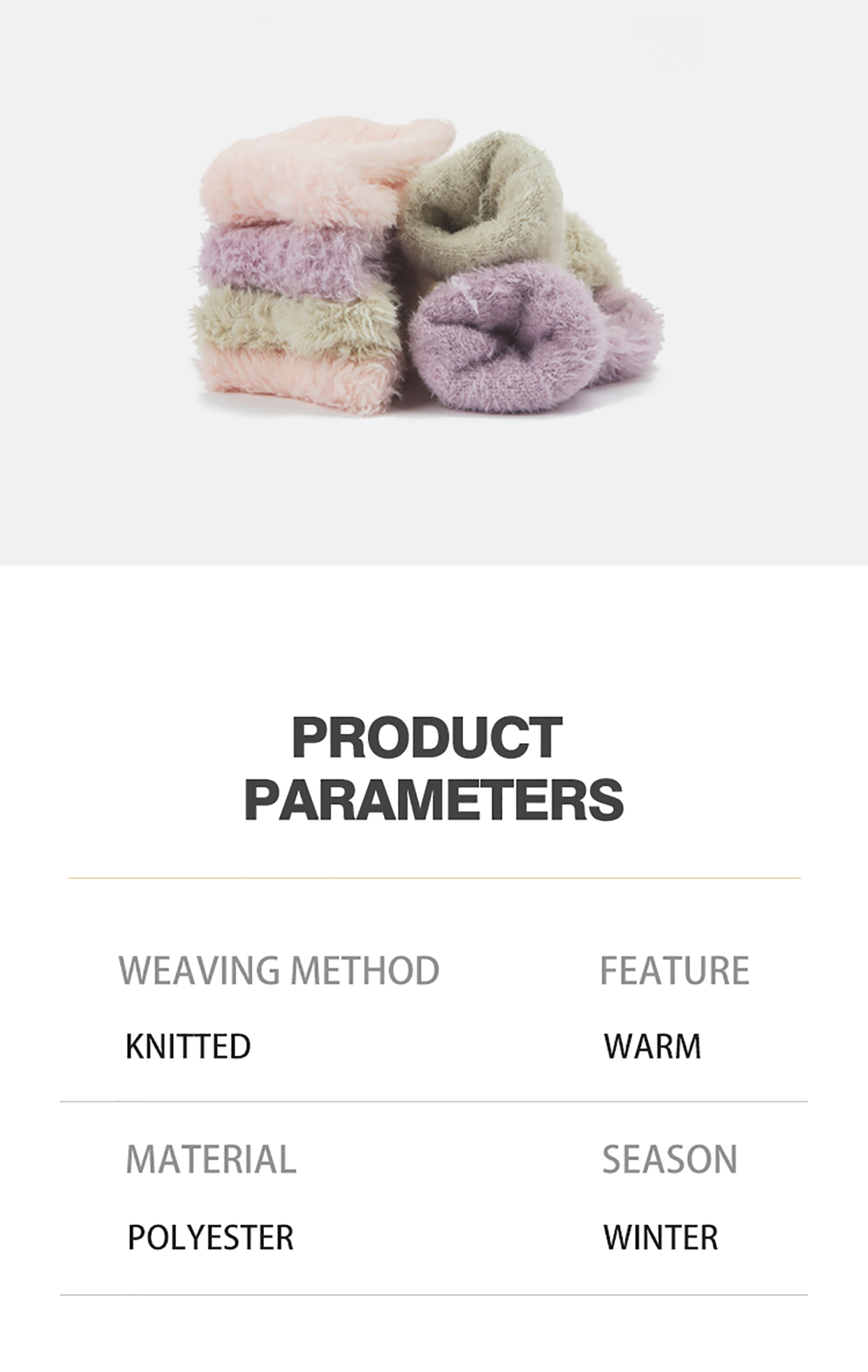
Task: Click the PRODUCT heading word
Action: 427,737
